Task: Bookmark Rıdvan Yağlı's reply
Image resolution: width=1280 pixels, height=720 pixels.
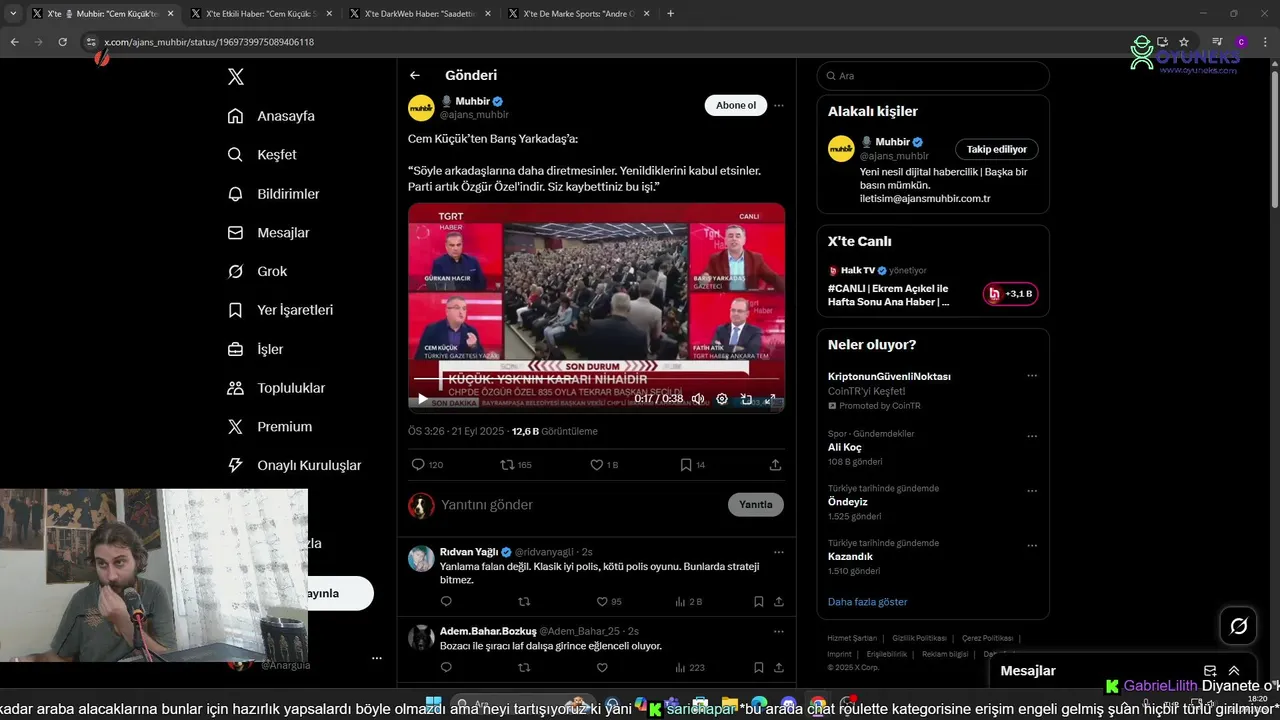Action: pos(758,602)
